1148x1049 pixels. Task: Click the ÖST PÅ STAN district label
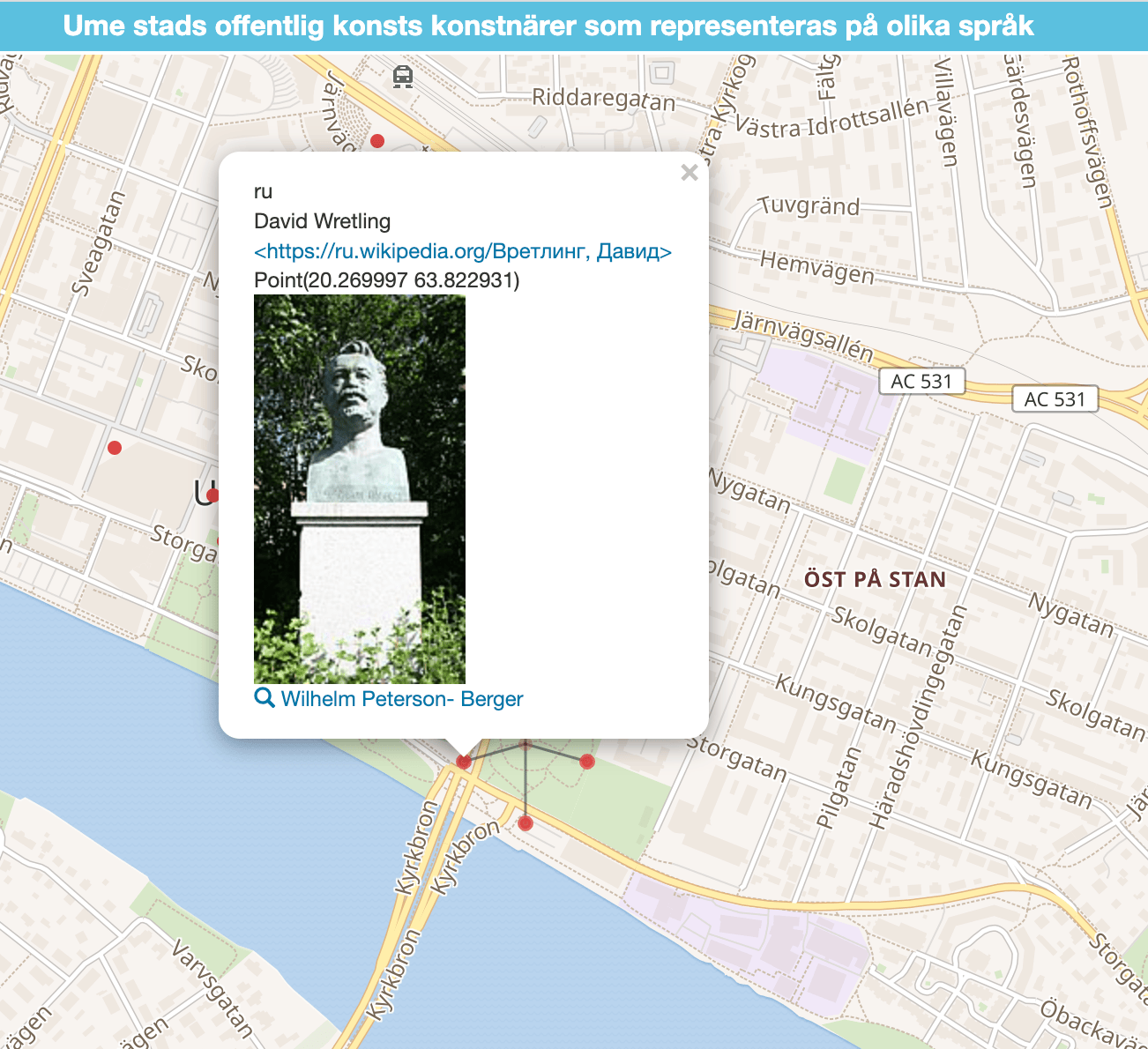pos(875,579)
